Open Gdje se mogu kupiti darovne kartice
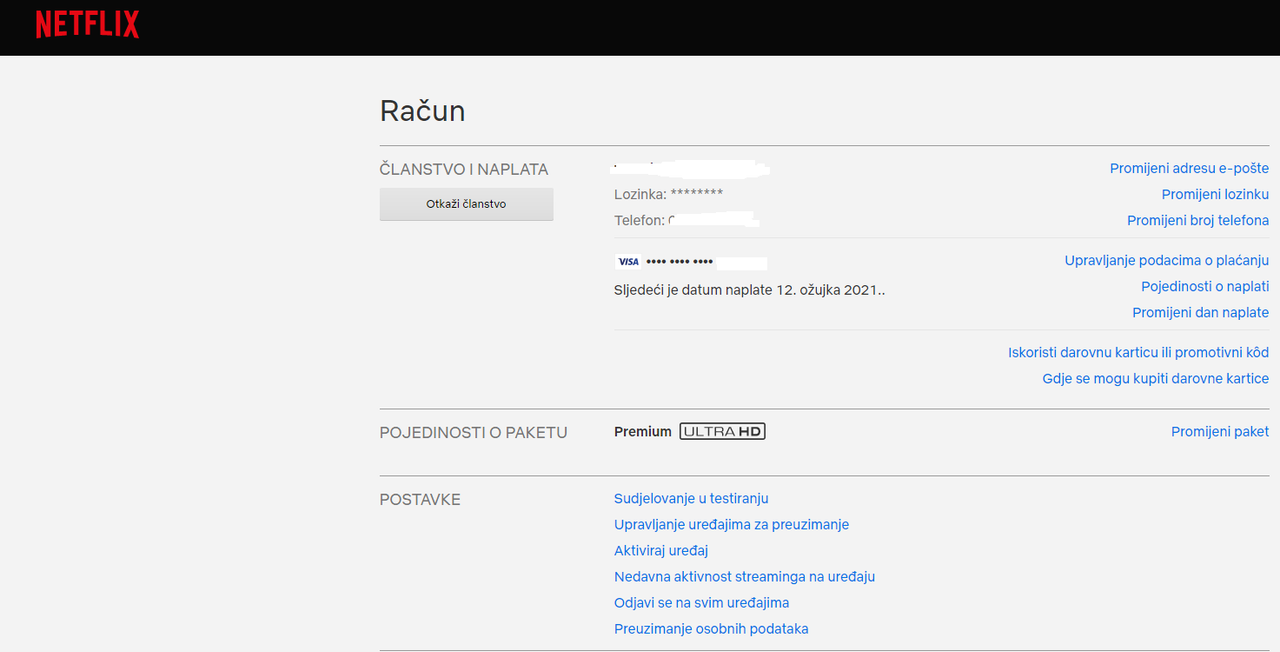 (x=1155, y=379)
